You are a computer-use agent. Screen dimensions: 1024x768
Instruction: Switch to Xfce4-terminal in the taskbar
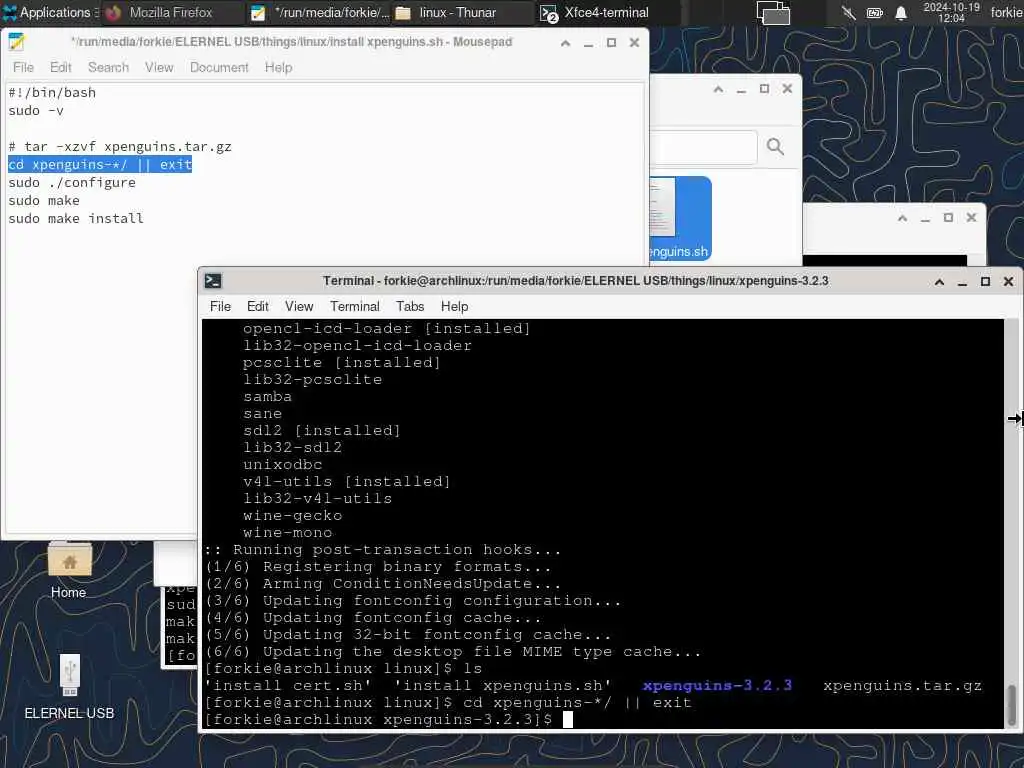point(606,12)
